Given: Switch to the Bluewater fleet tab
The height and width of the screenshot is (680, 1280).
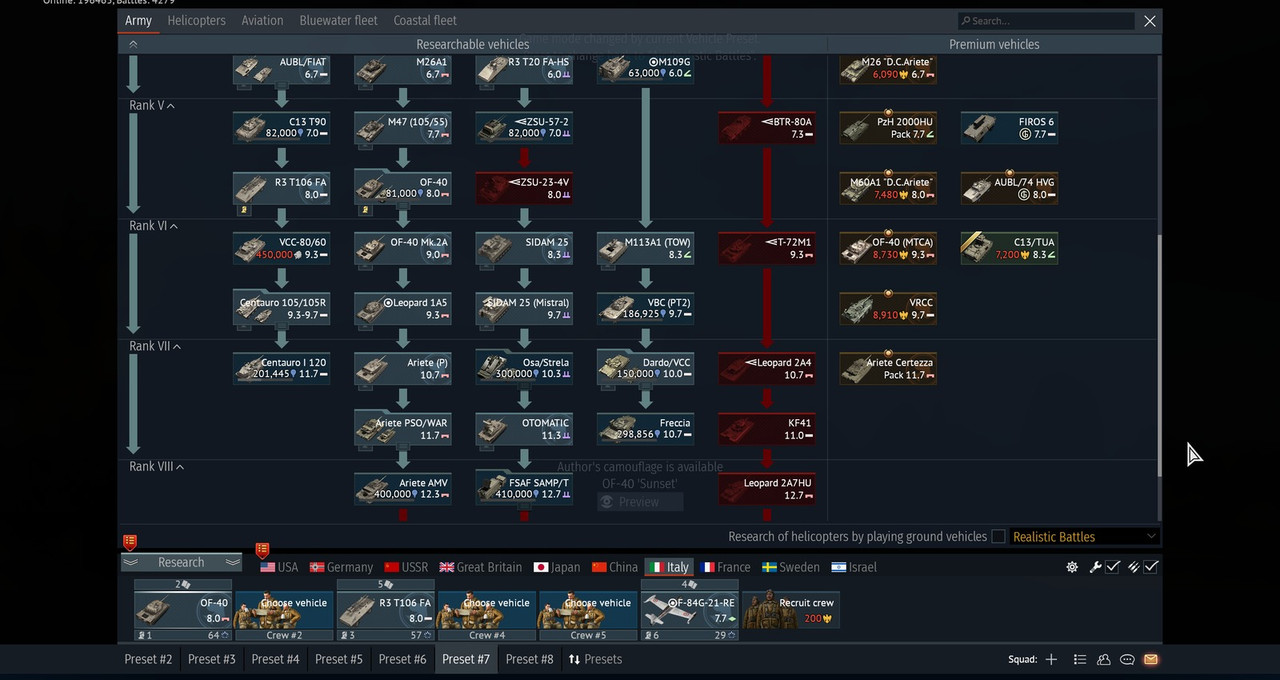Looking at the screenshot, I should point(338,20).
